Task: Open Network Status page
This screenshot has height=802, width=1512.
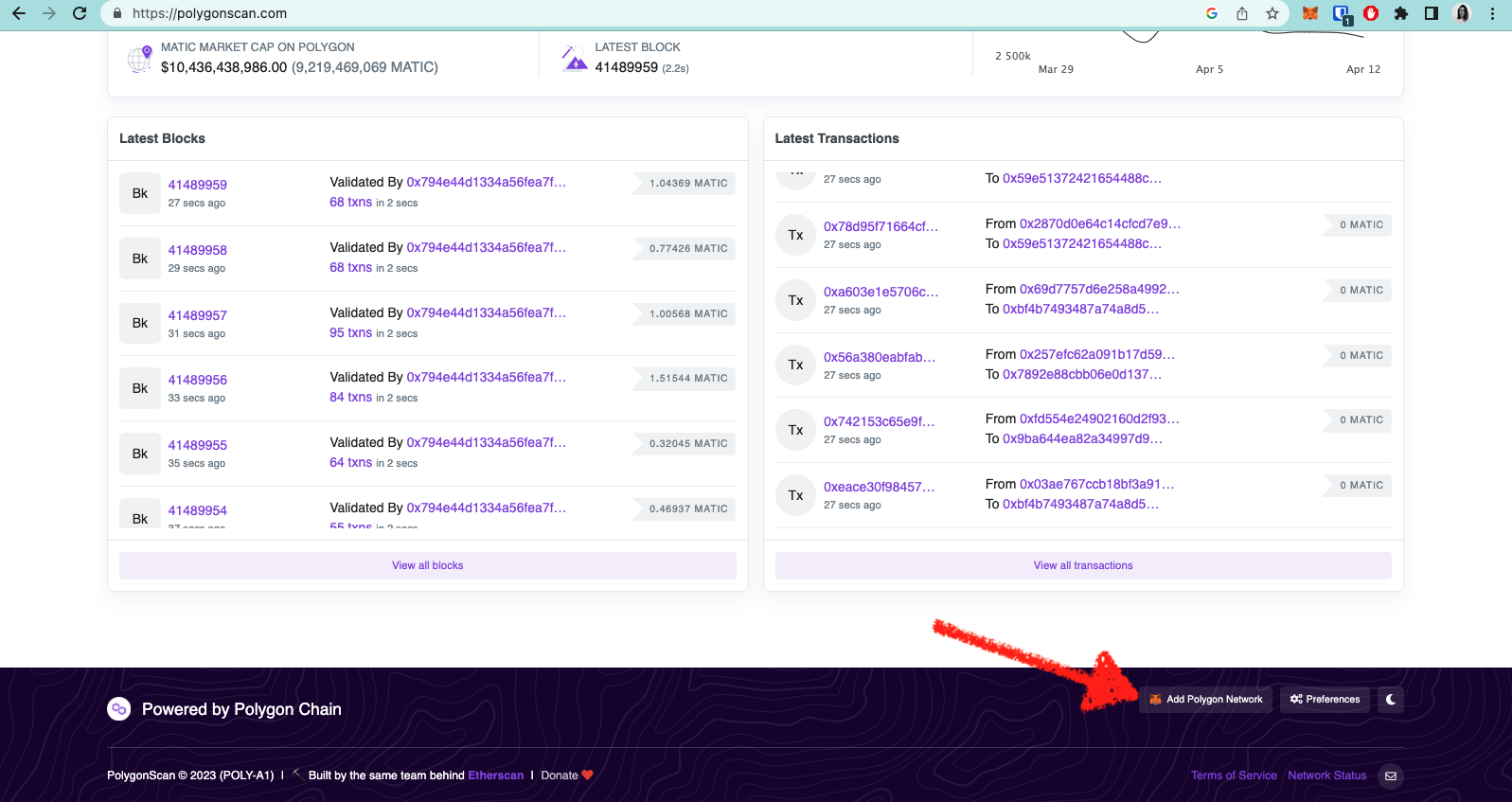Action: (1327, 775)
